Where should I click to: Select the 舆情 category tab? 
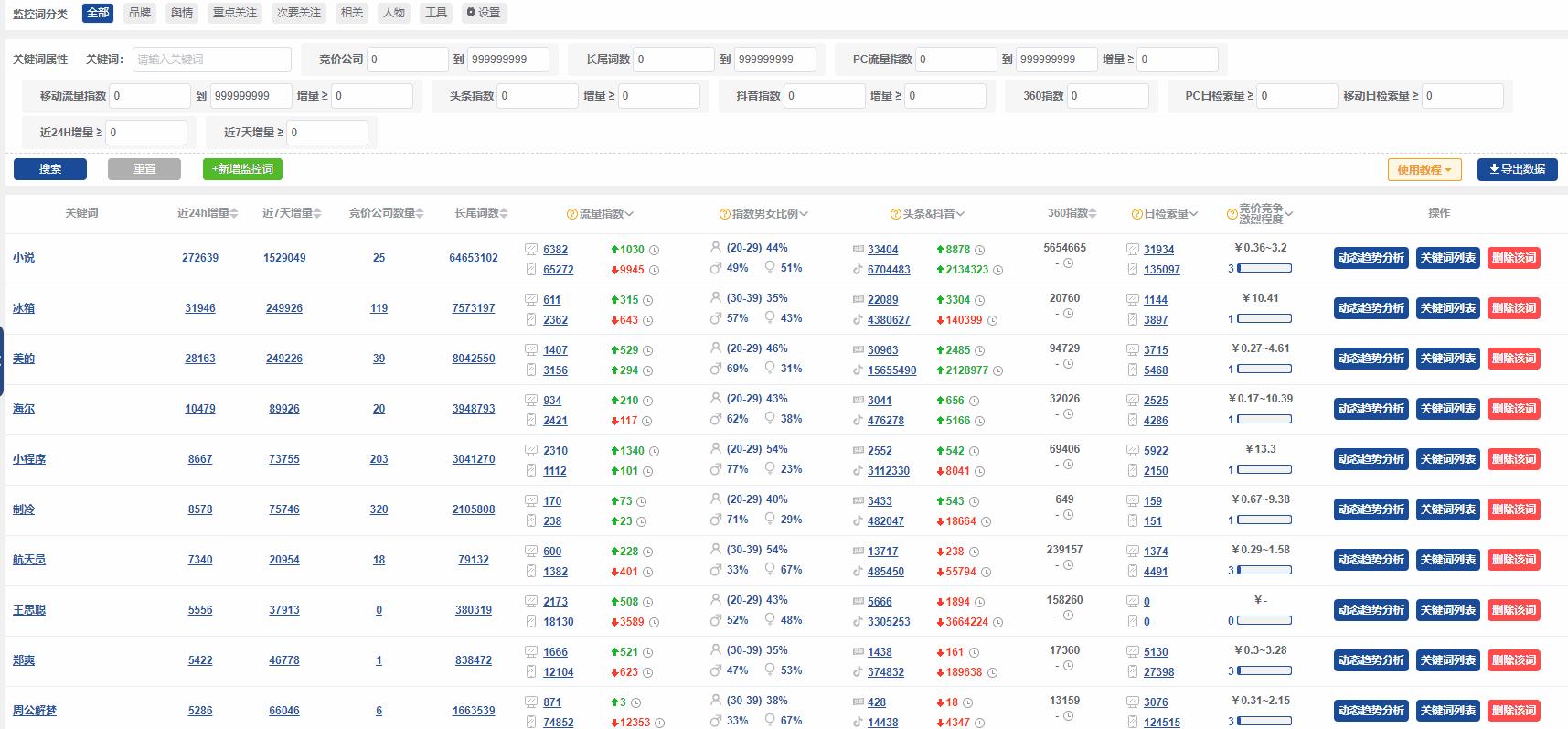[x=182, y=13]
